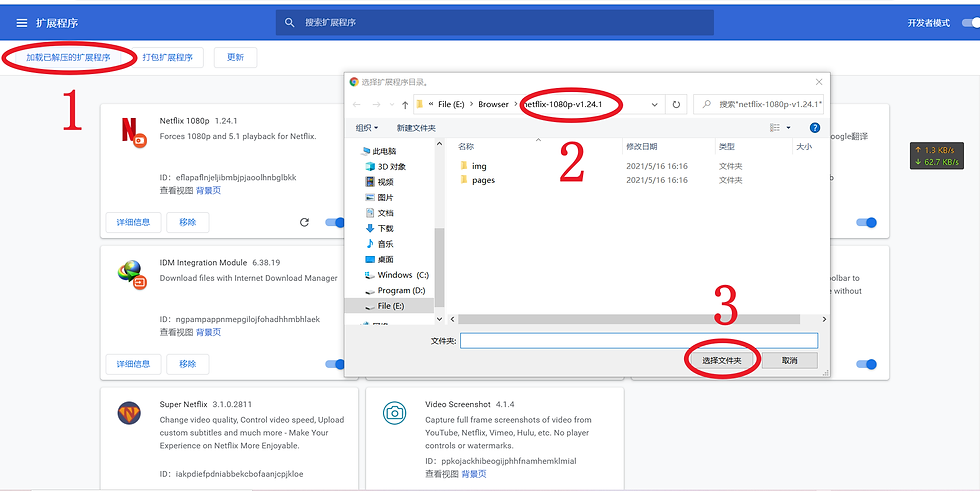Click netflix-1080p-v1.24.1 in address breadcrumb
Image resolution: width=980 pixels, height=491 pixels.
tap(562, 104)
